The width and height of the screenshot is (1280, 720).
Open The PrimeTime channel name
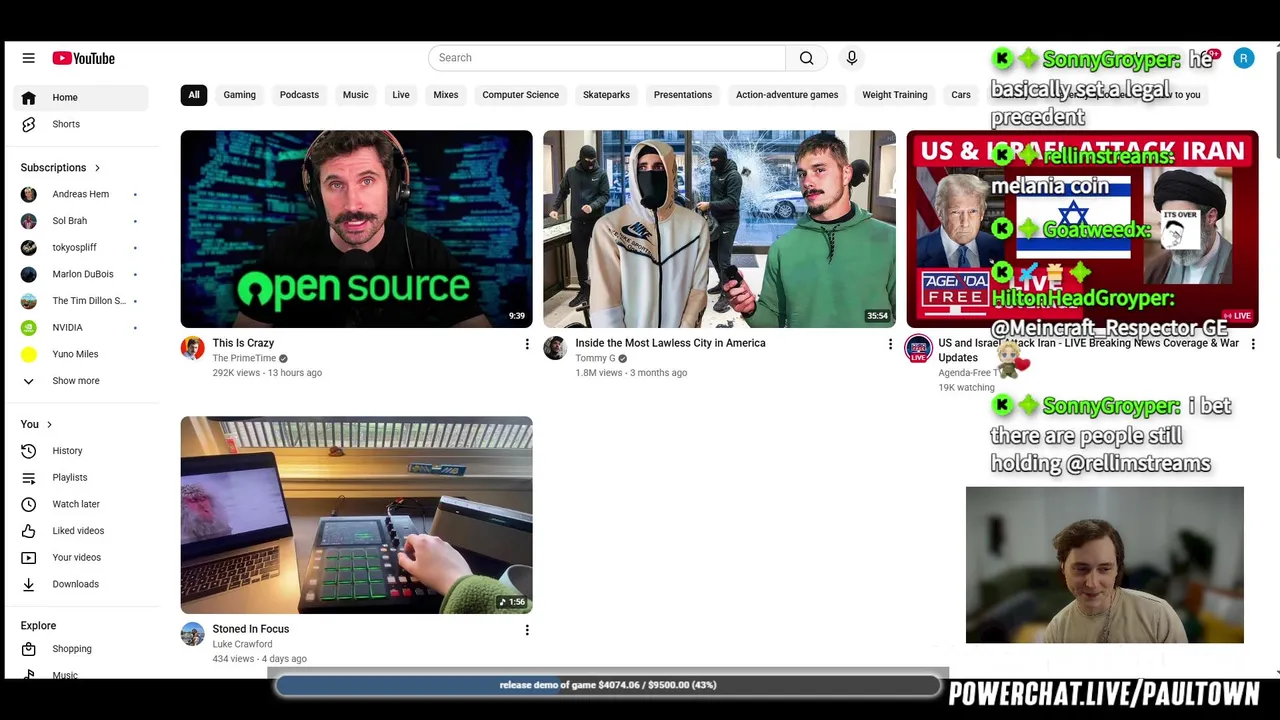pyautogui.click(x=244, y=358)
